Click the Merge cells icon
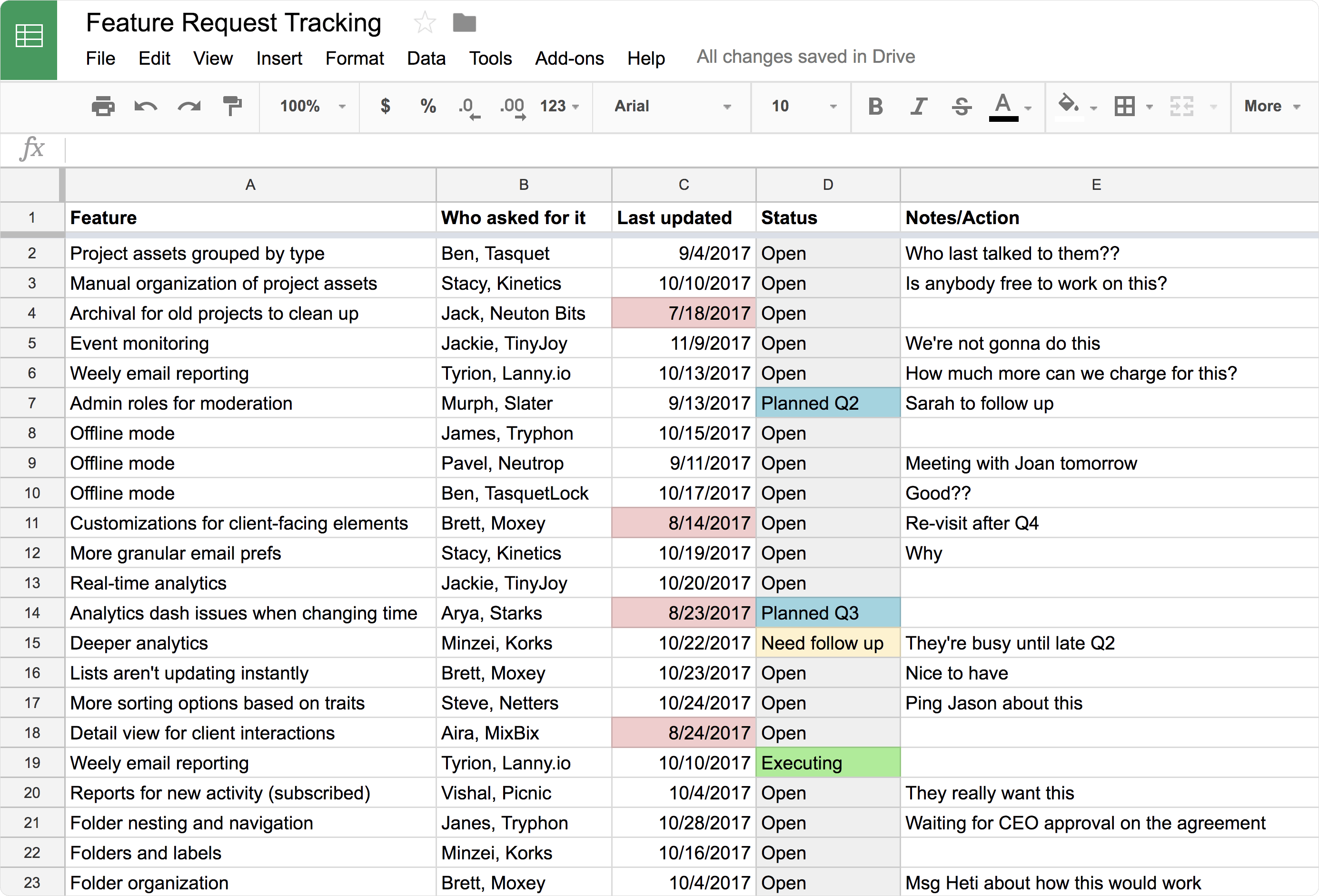This screenshot has width=1319, height=896. click(1181, 106)
